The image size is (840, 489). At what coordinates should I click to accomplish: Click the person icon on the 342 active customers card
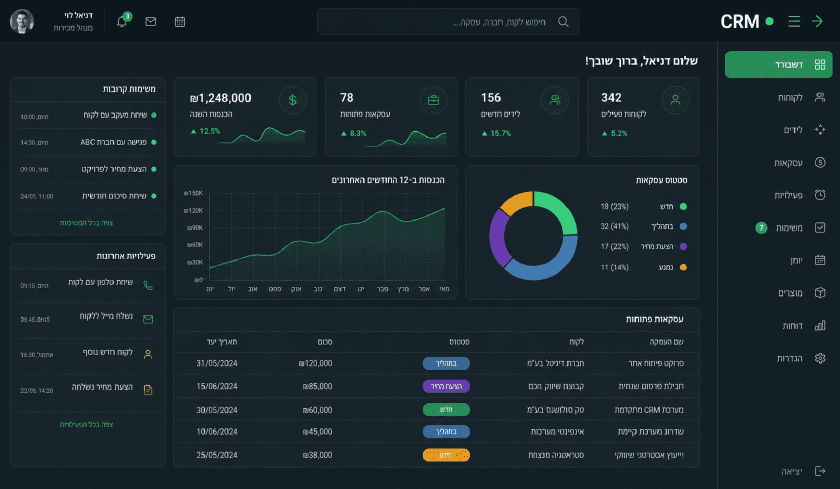[x=675, y=100]
